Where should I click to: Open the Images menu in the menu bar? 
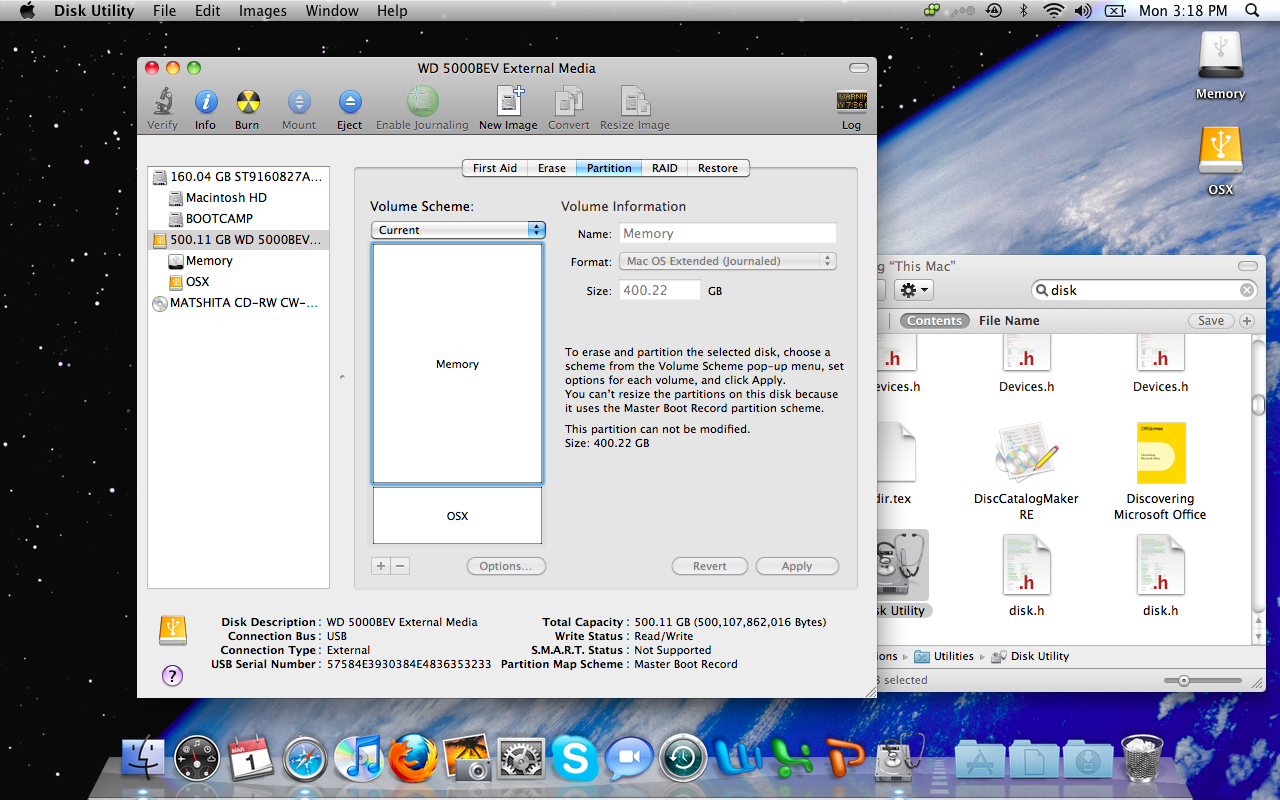pyautogui.click(x=263, y=11)
